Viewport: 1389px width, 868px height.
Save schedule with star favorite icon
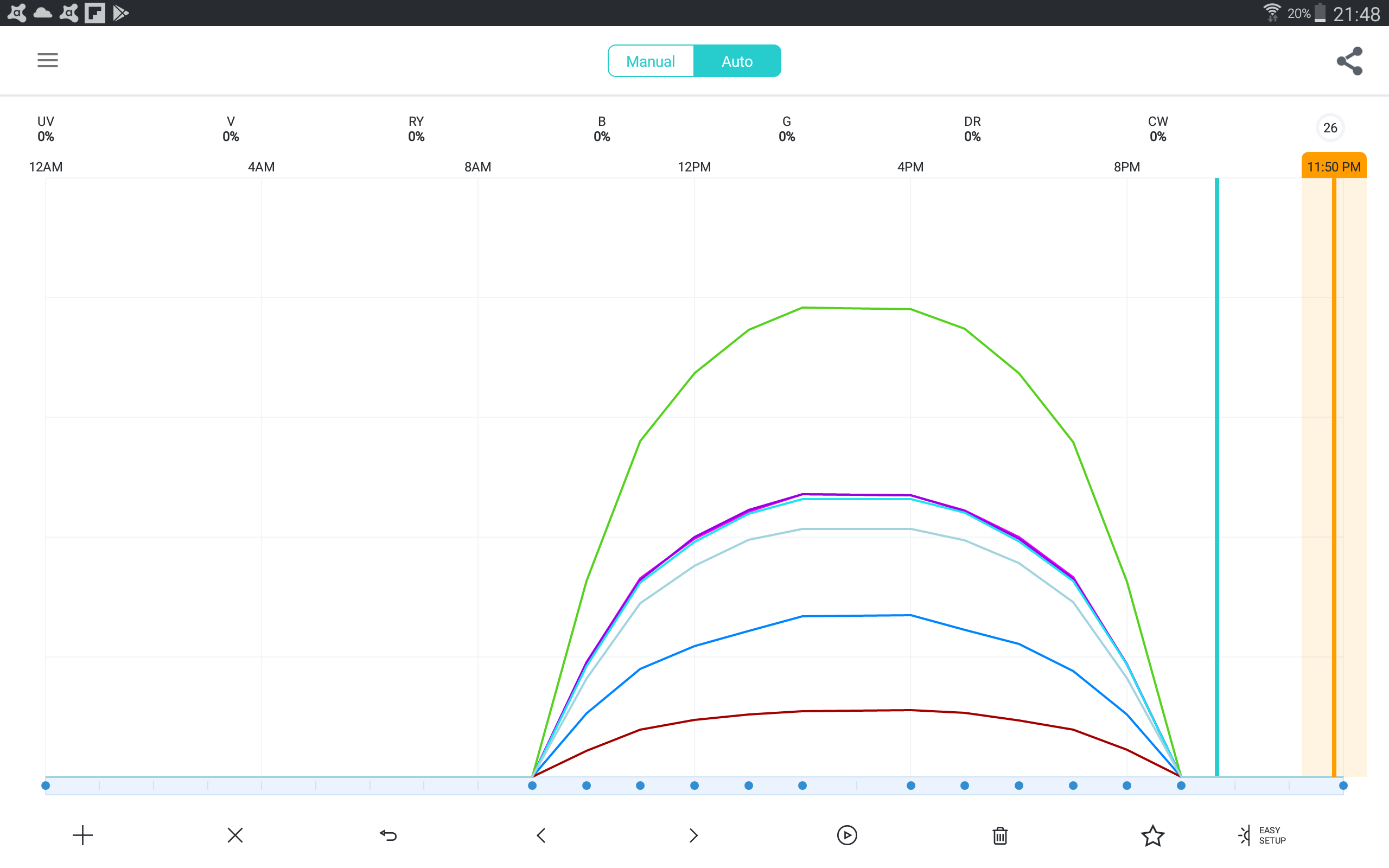[x=1152, y=835]
